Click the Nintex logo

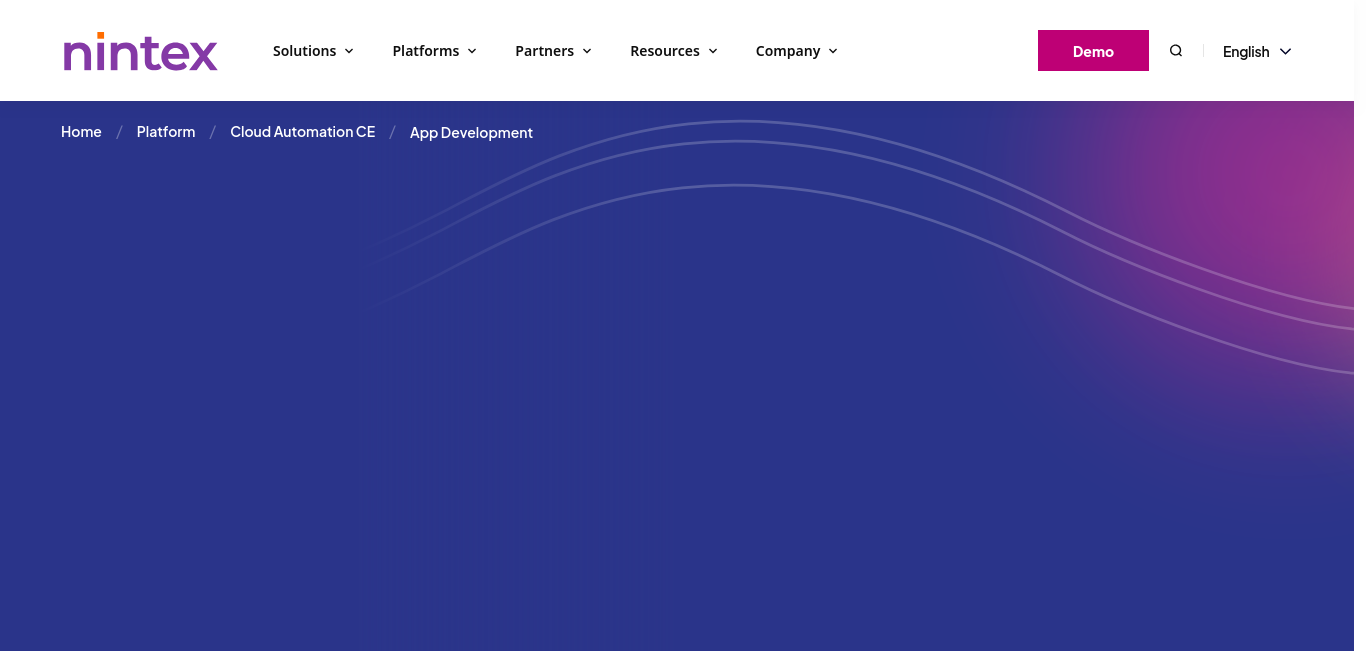coord(140,51)
